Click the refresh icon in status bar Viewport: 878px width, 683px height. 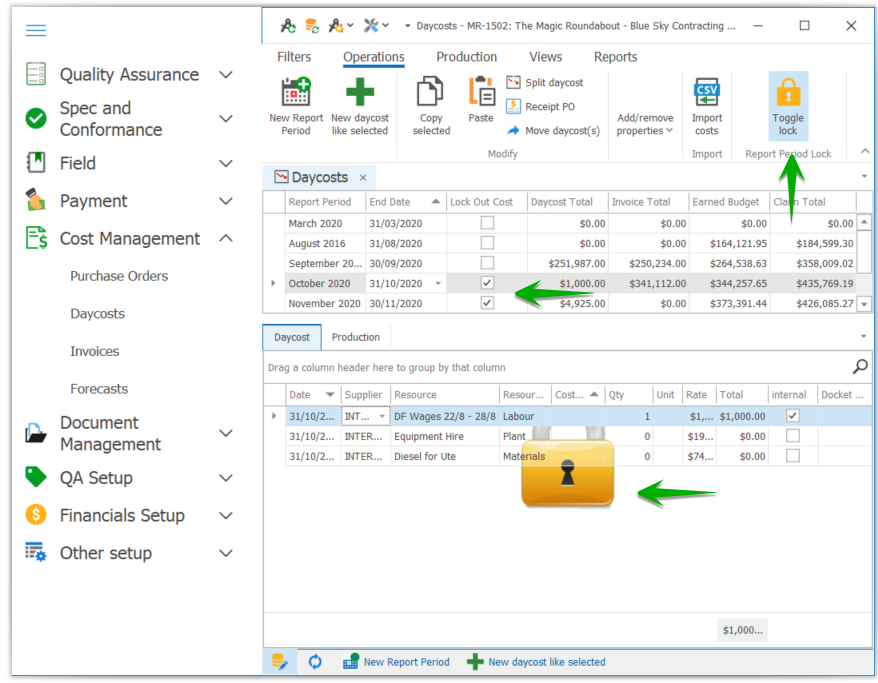(x=315, y=661)
